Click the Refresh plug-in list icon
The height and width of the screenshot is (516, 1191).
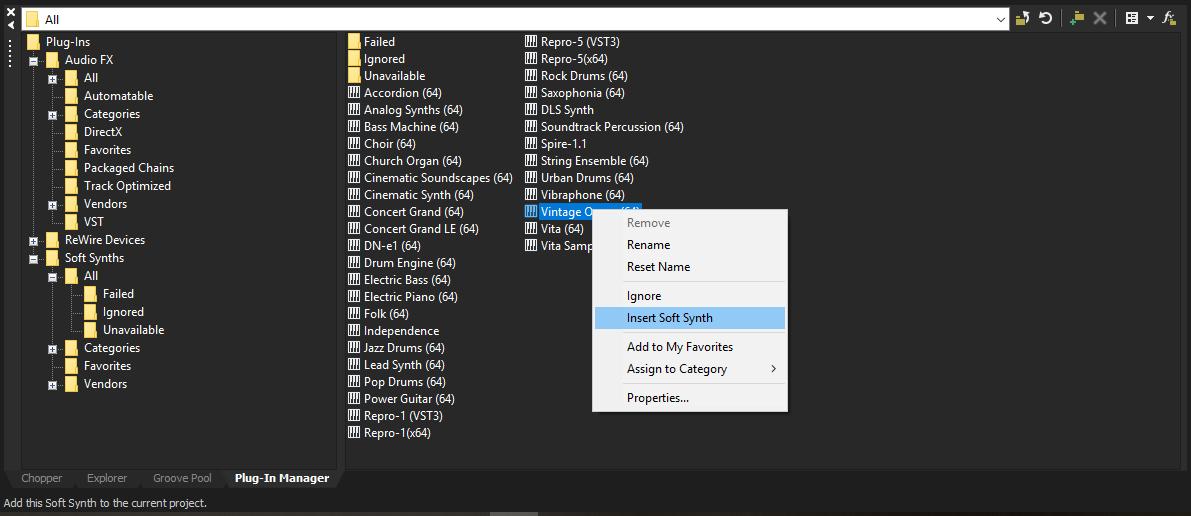1046,18
